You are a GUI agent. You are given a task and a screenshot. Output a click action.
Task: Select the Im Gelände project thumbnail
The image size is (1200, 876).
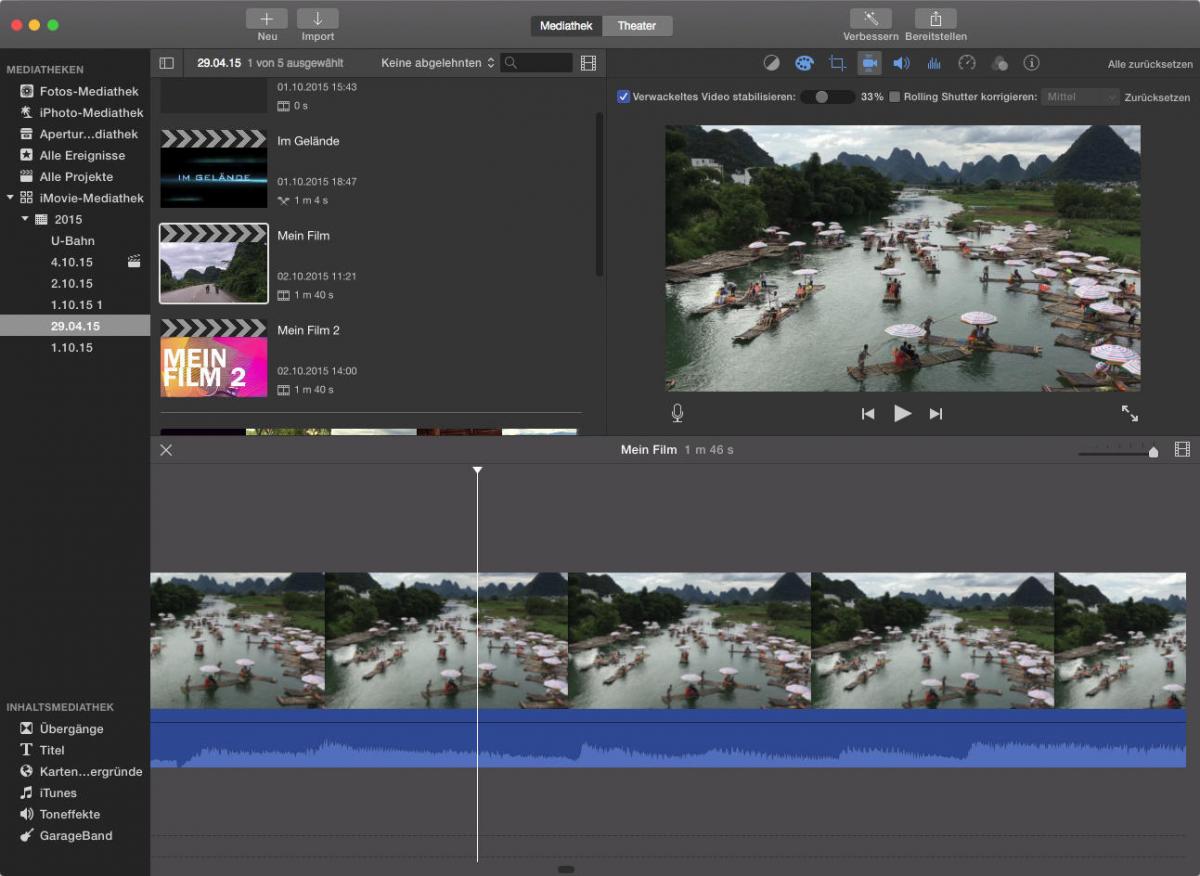214,168
